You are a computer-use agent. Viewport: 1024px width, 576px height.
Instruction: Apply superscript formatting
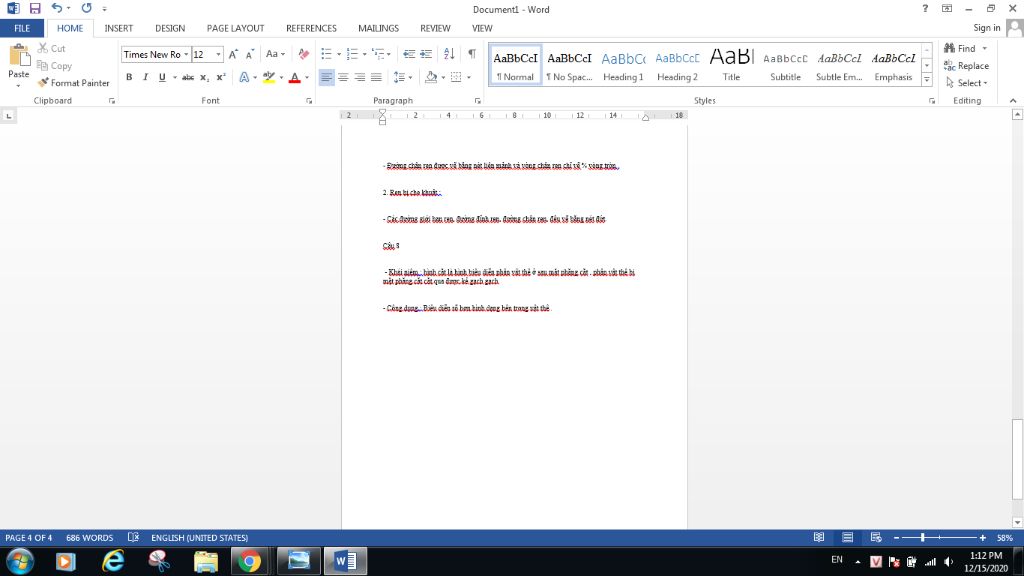[x=221, y=77]
